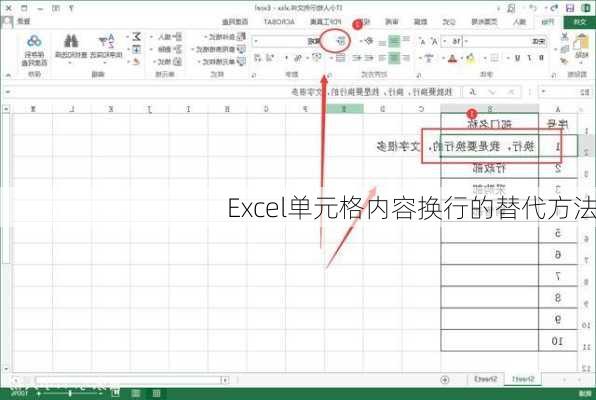The height and width of the screenshot is (400, 596).
Task: Click the 格式 Format cells button
Action: point(167,61)
